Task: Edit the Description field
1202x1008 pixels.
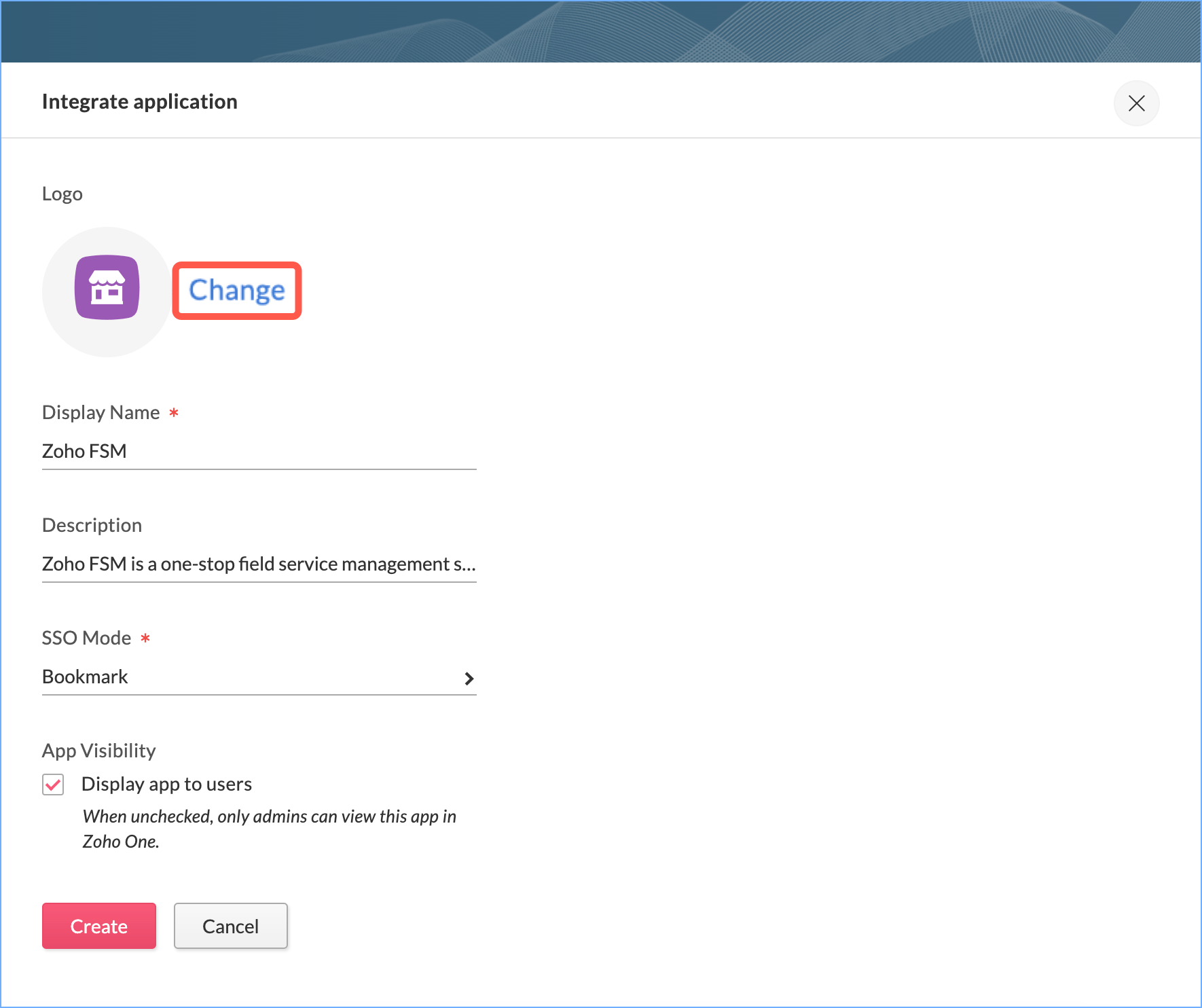Action: (259, 564)
